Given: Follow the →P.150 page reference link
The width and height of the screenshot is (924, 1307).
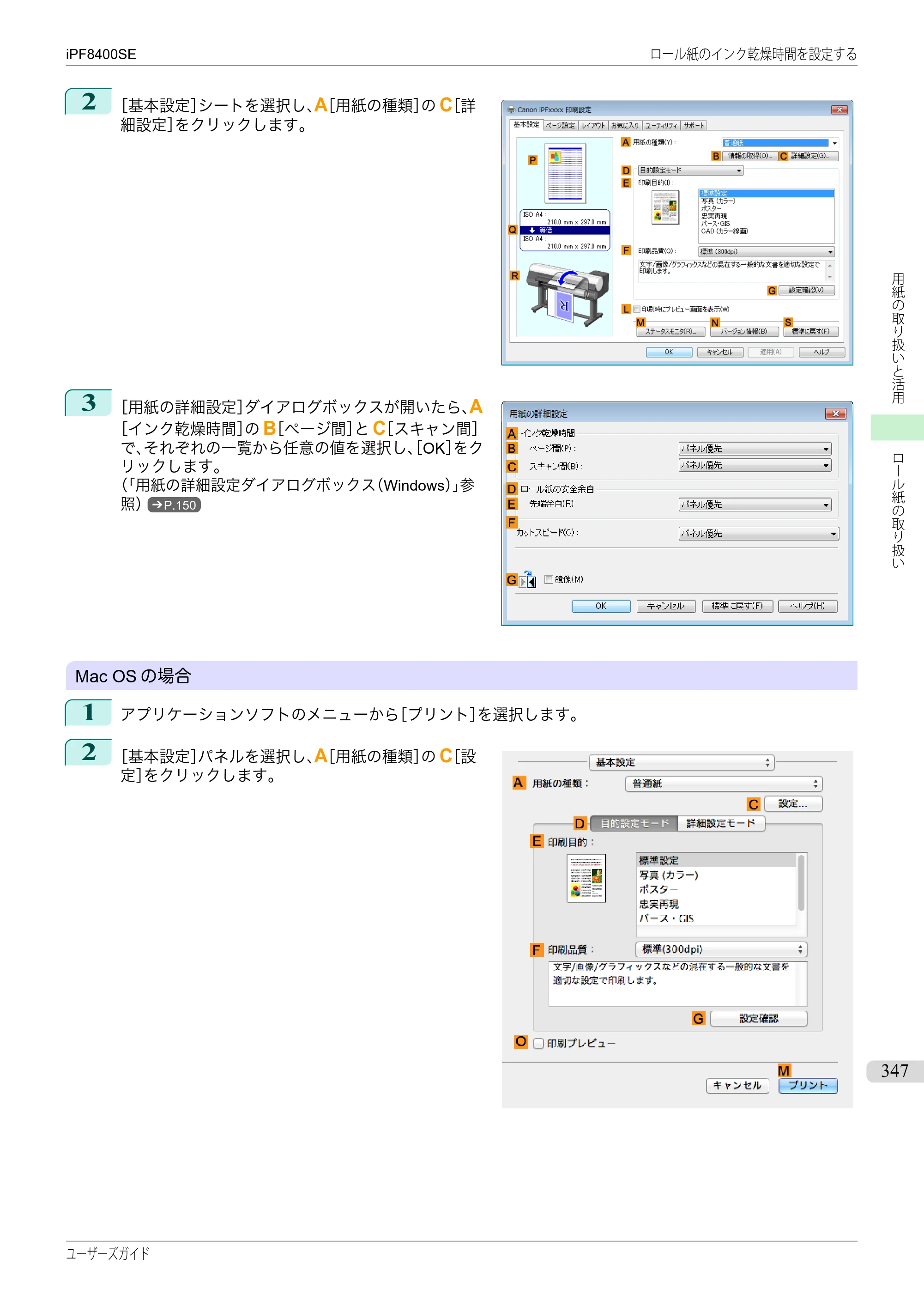Looking at the screenshot, I should point(174,505).
